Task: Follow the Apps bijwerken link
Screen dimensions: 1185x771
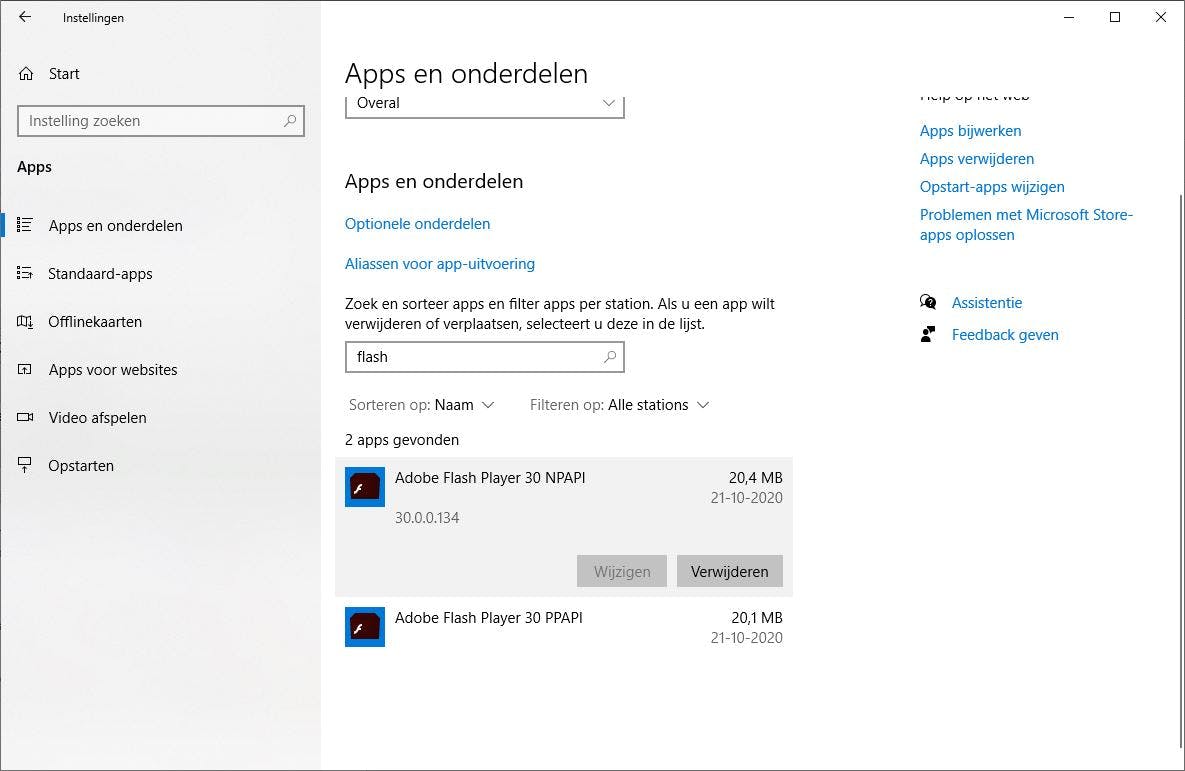Action: (970, 131)
